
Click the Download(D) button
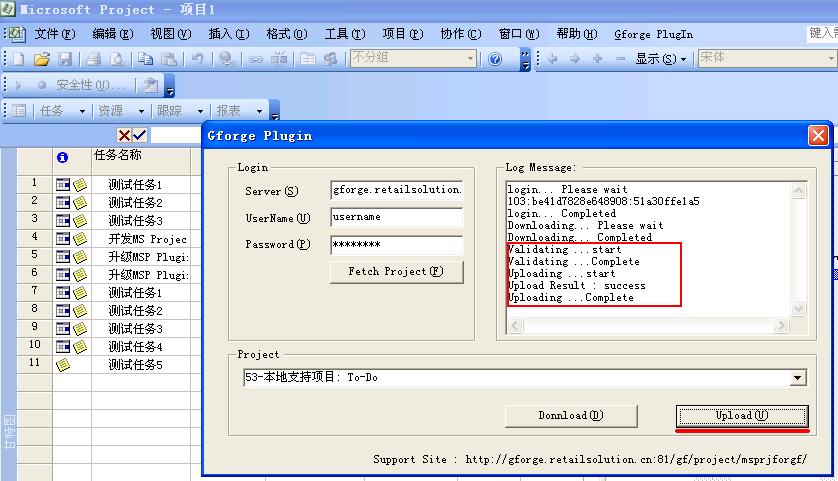[x=571, y=415]
